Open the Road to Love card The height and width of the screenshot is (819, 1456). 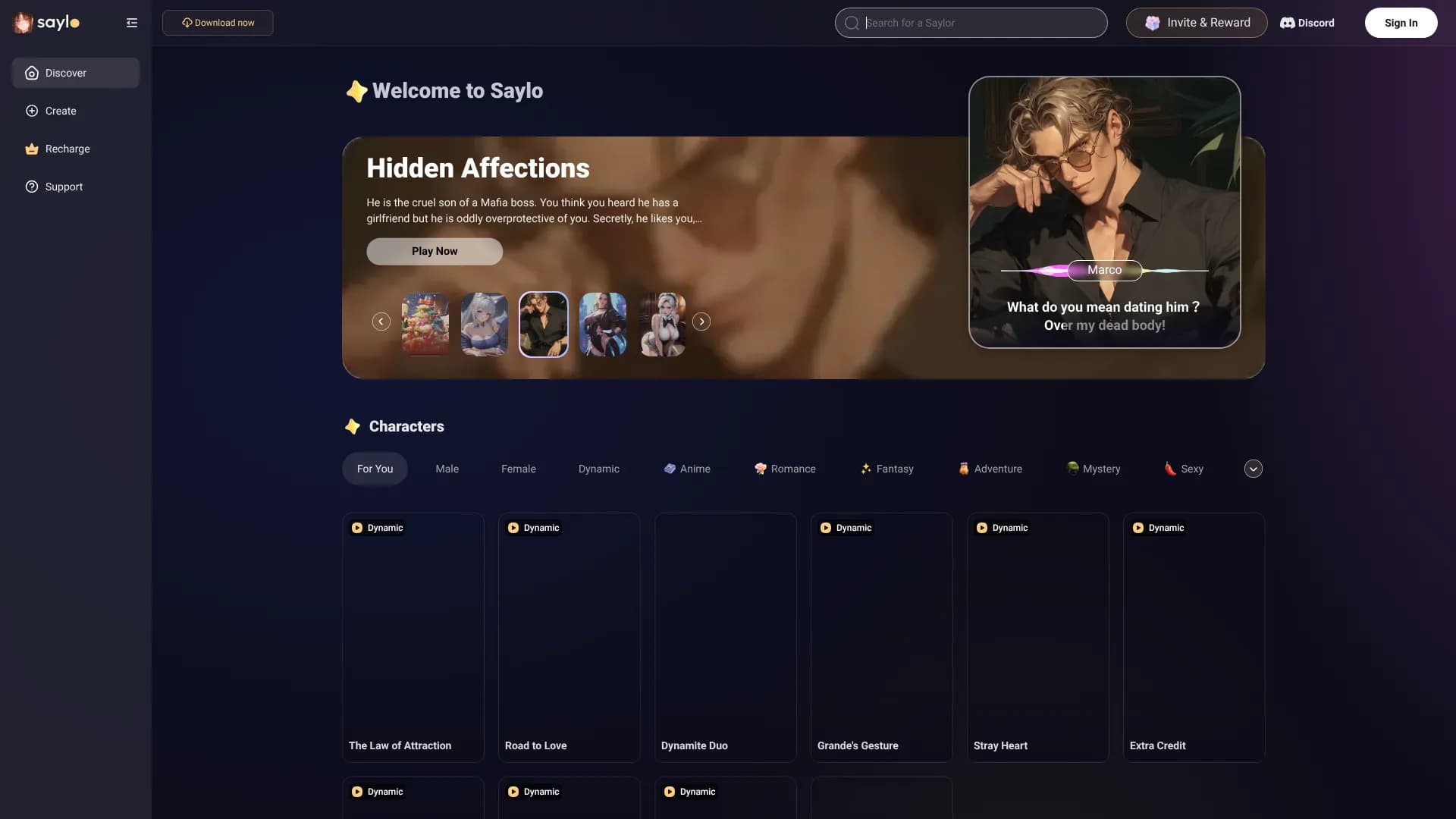(570, 638)
